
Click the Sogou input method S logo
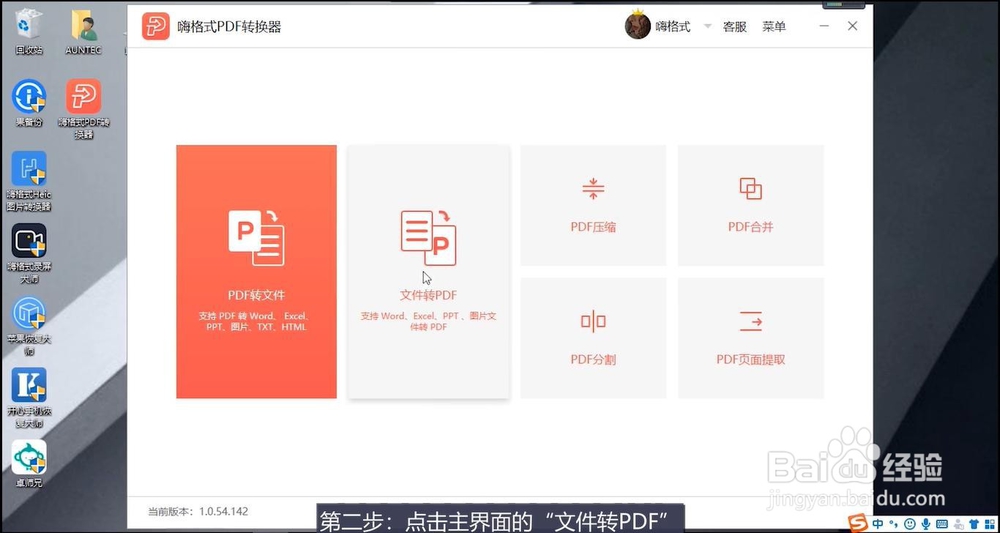pos(859,523)
